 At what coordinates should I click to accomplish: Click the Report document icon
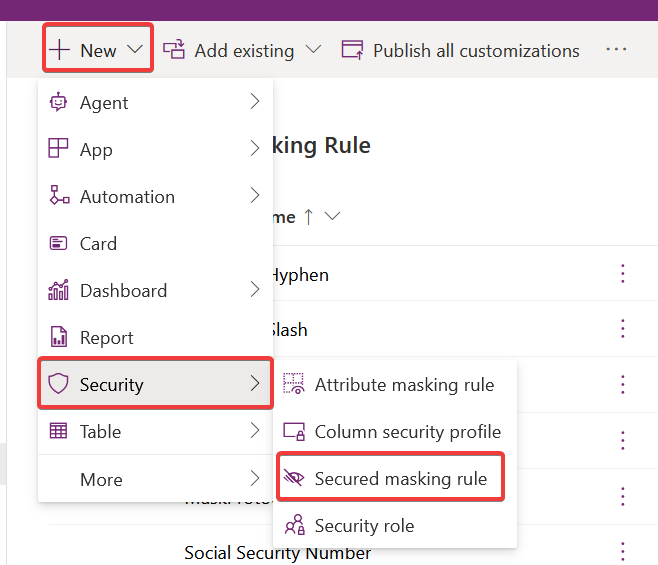pos(59,337)
